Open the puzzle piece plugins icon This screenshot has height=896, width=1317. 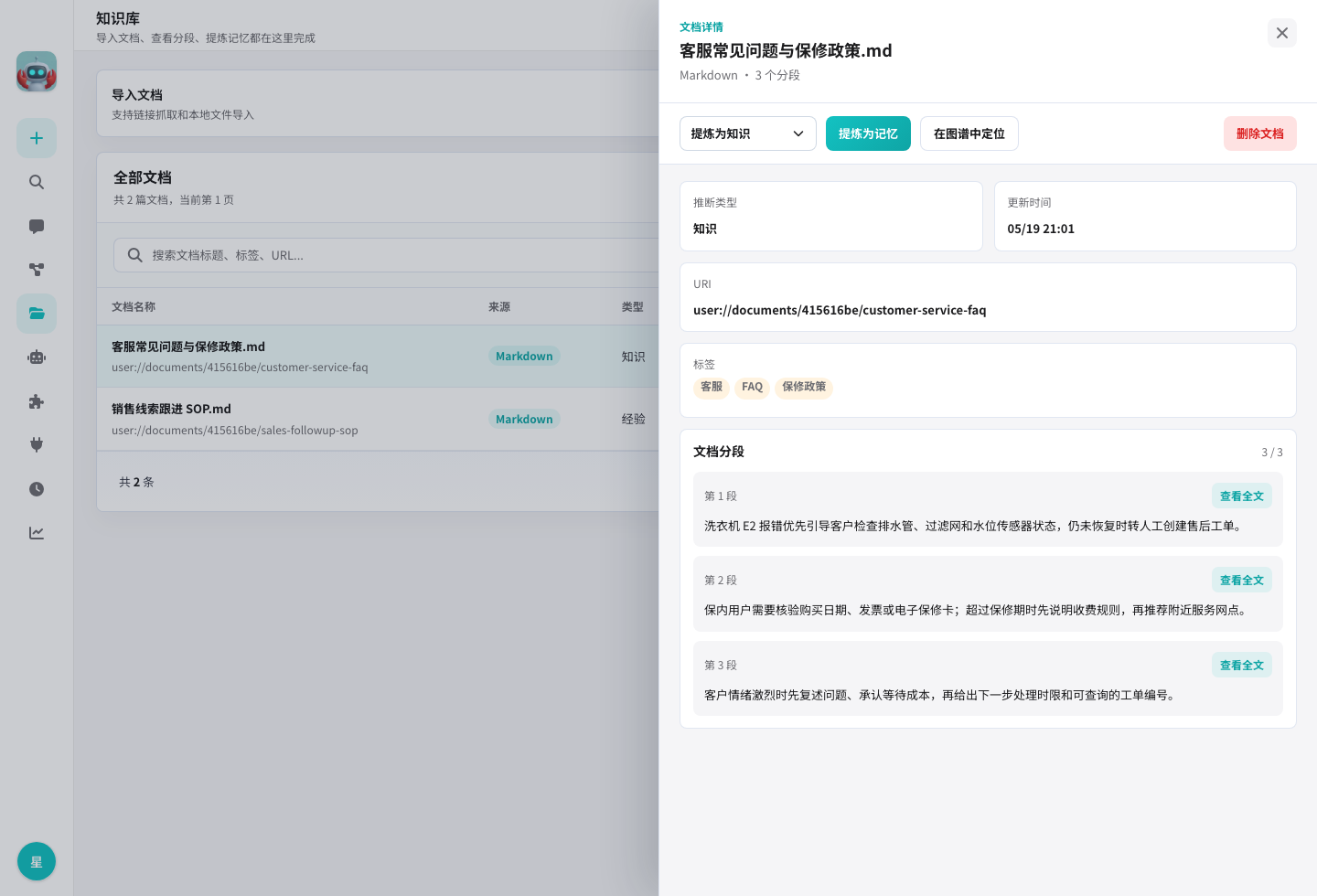(x=37, y=401)
